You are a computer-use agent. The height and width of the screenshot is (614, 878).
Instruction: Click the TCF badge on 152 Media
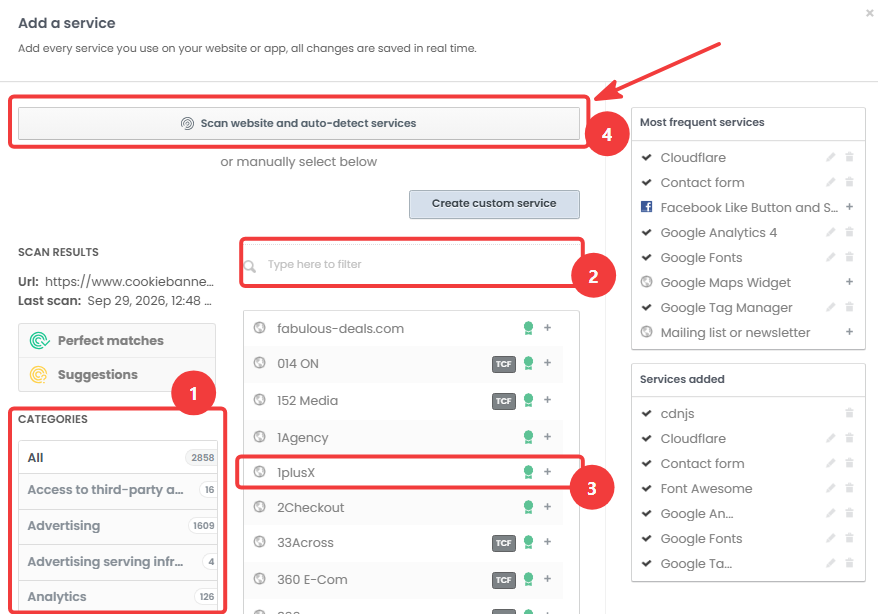[x=504, y=401]
